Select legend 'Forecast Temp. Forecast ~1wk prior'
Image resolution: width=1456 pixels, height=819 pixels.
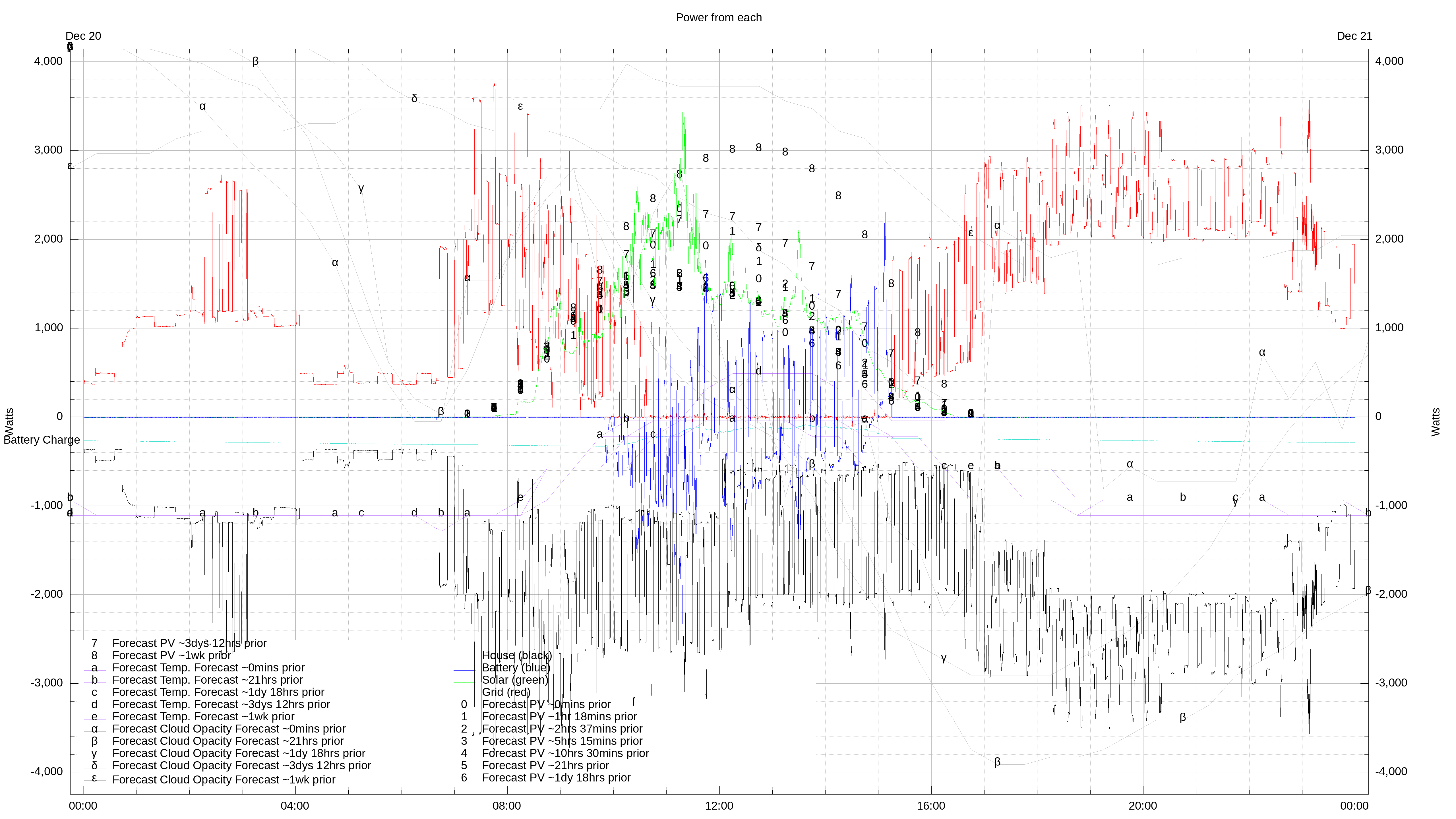click(x=203, y=717)
